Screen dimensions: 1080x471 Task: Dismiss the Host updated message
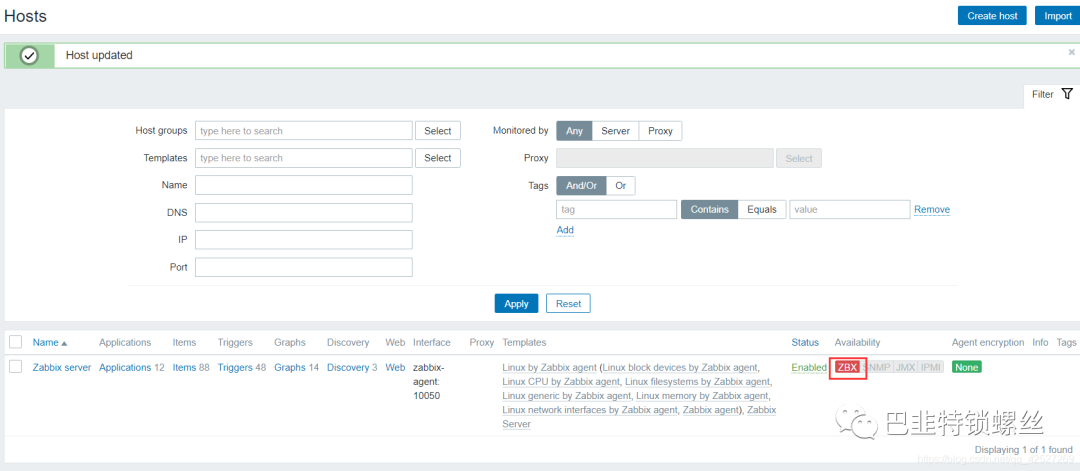(x=1071, y=52)
